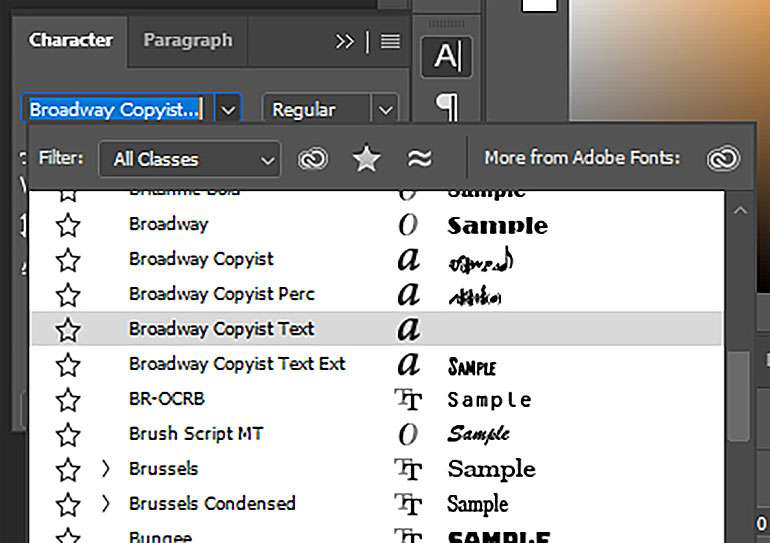Image resolution: width=770 pixels, height=543 pixels.
Task: Select the Brussels font
Action: (164, 469)
